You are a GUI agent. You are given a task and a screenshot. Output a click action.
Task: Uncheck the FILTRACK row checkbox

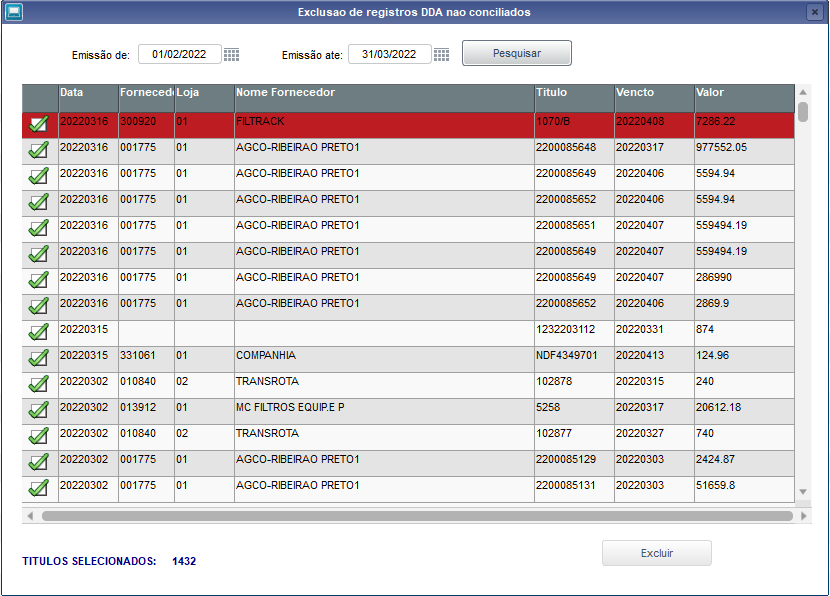39,125
